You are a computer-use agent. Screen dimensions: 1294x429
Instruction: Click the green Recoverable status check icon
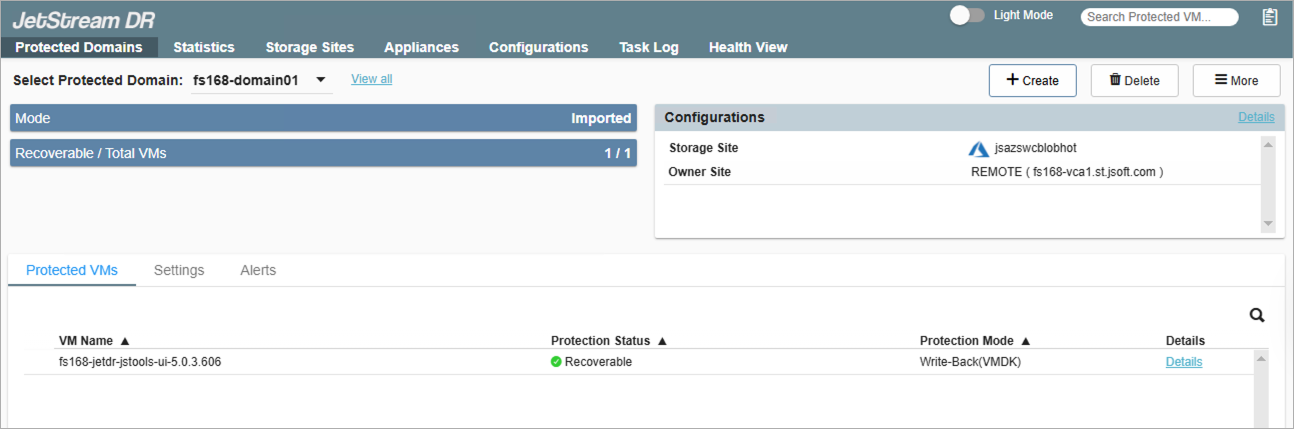click(556, 362)
